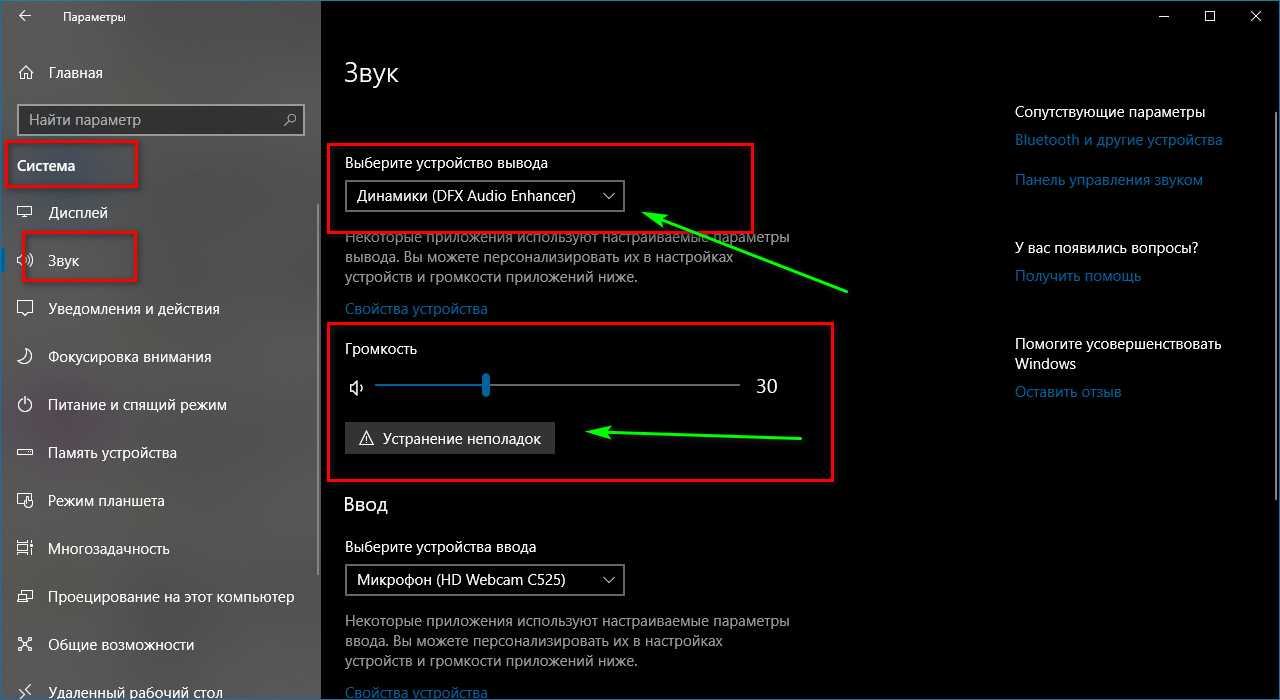This screenshot has height=700, width=1280.
Task: Open output Свойства устройства link
Action: pos(416,309)
